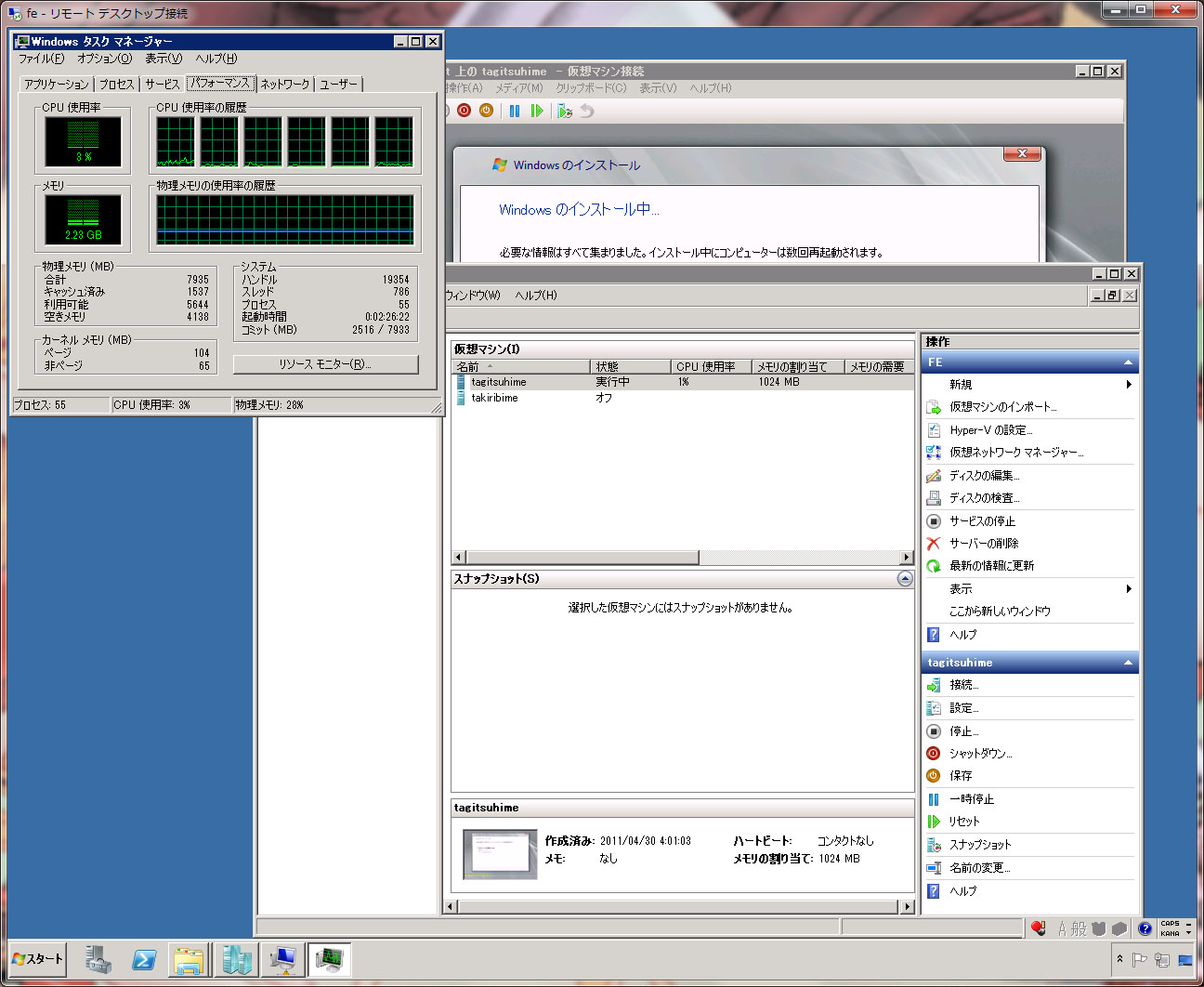
Task: Click the green reset icon in VM toolbar
Action: point(536,111)
